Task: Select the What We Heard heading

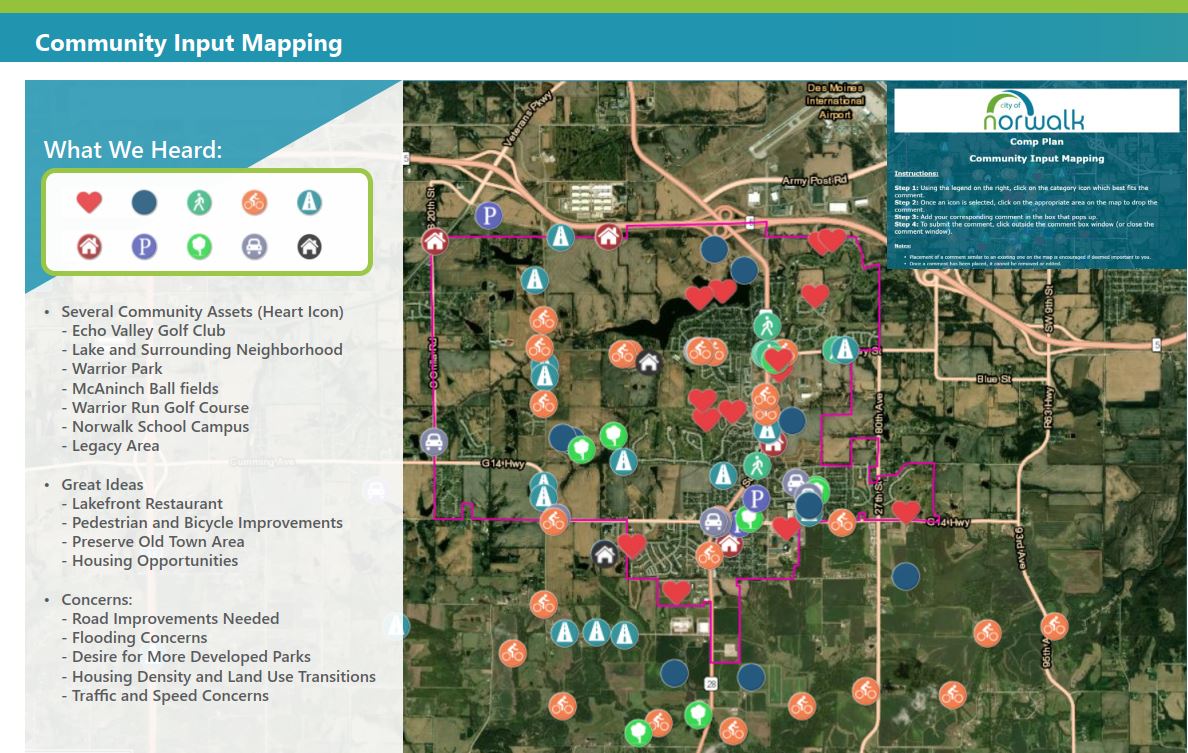Action: [x=133, y=150]
